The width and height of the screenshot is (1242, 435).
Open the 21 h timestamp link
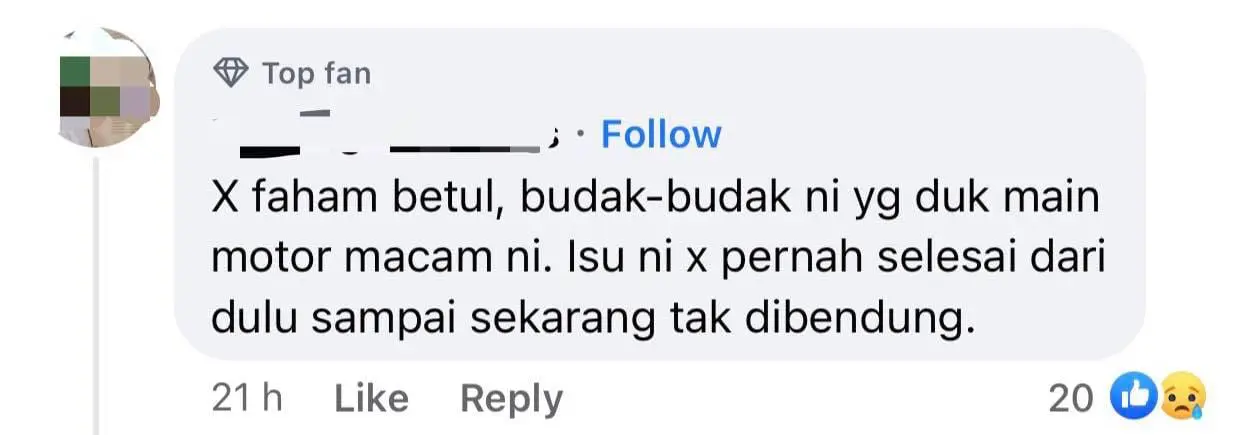[x=247, y=399]
